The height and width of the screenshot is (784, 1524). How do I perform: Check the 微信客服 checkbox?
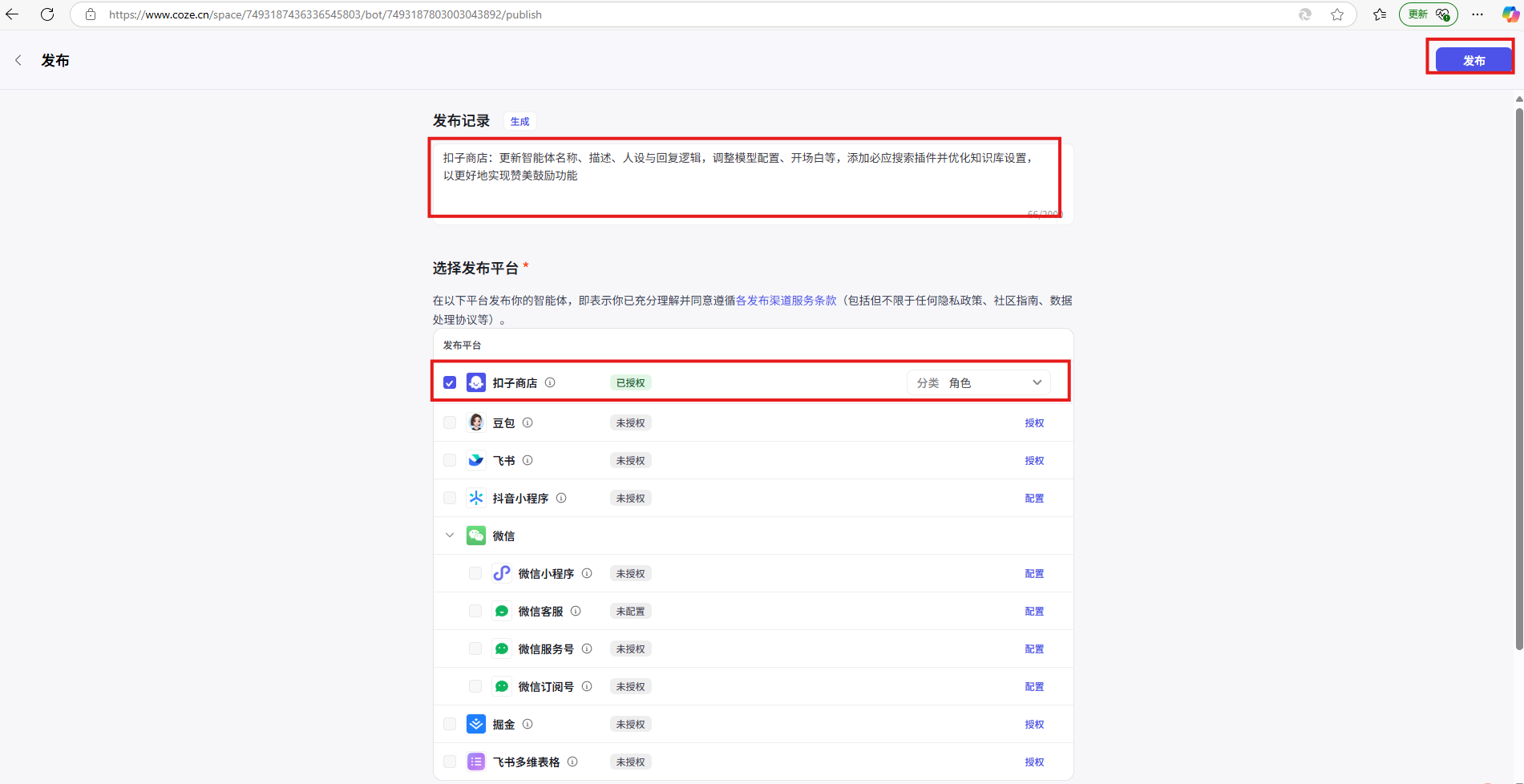(475, 611)
